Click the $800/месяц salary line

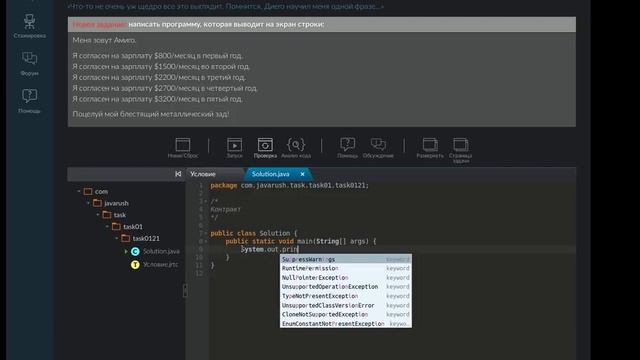(158, 56)
